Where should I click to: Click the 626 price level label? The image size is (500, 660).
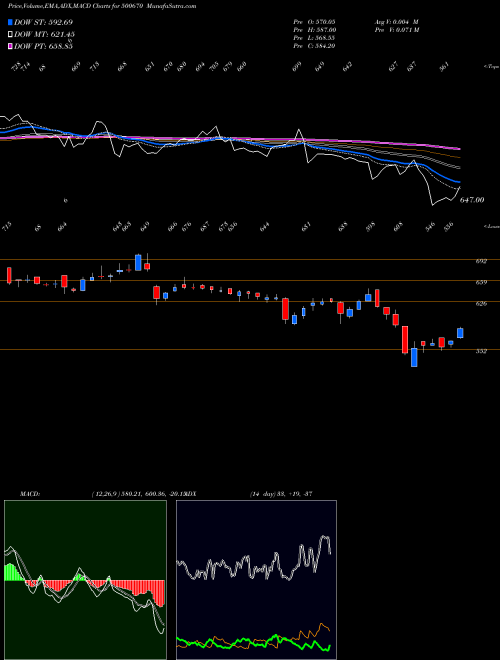click(481, 303)
